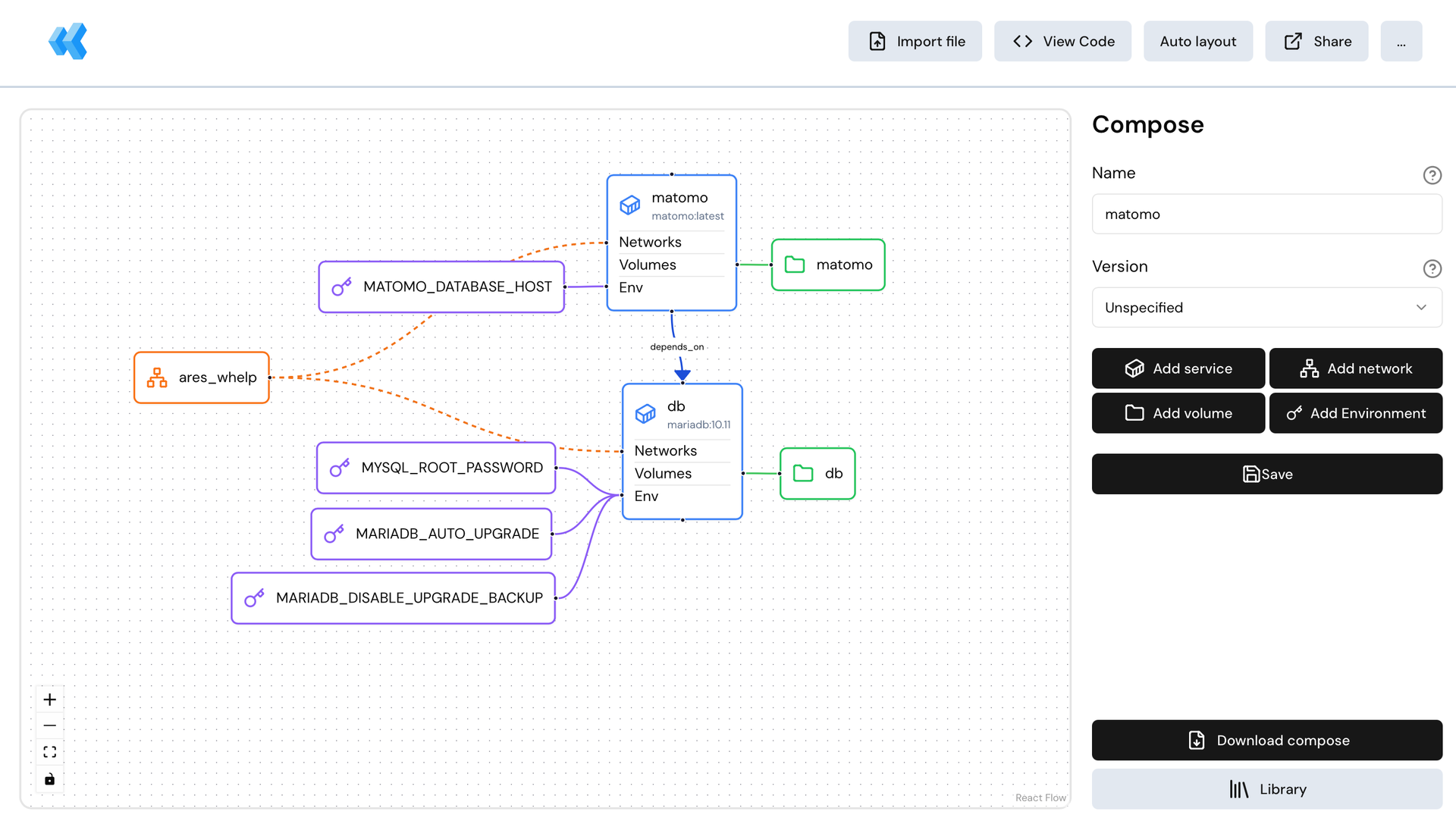Add a new network

tap(1356, 368)
